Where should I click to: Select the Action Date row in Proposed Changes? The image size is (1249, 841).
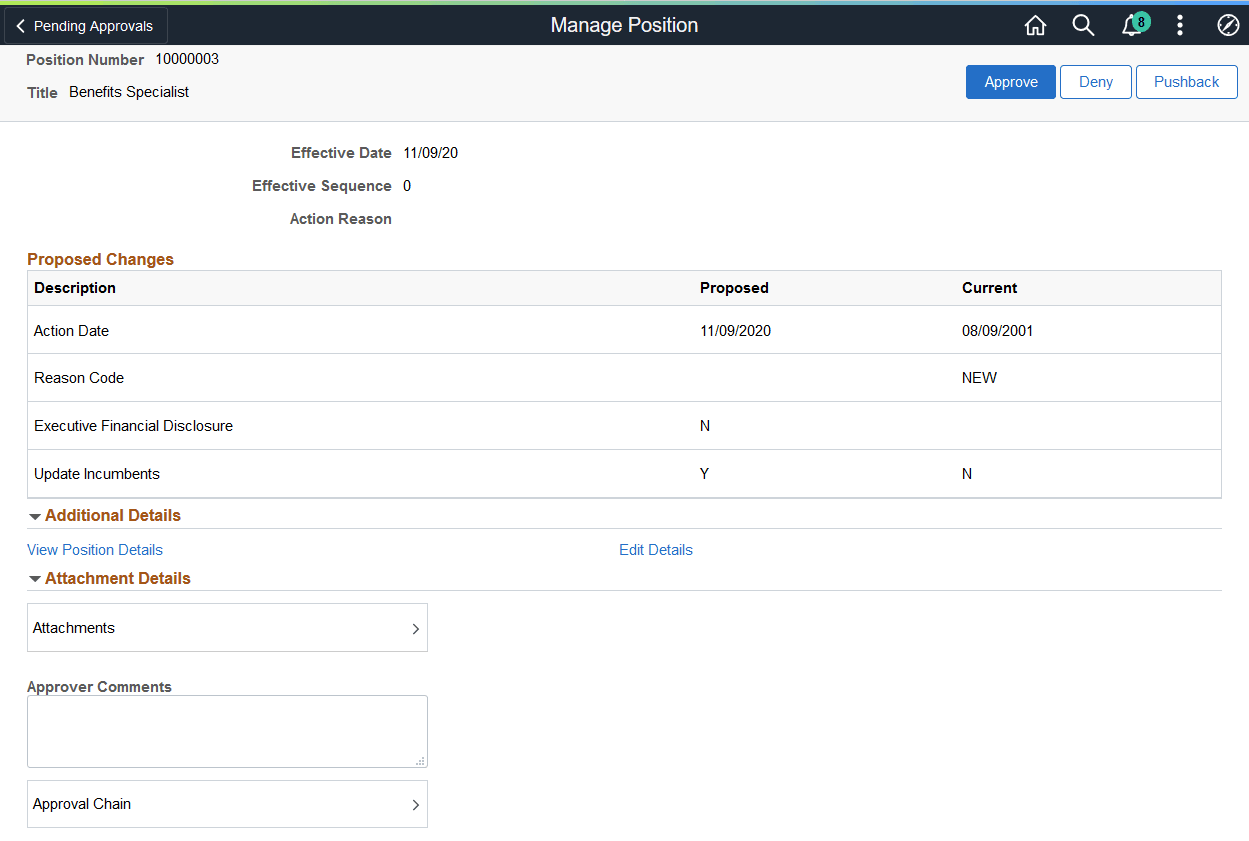[400, 330]
